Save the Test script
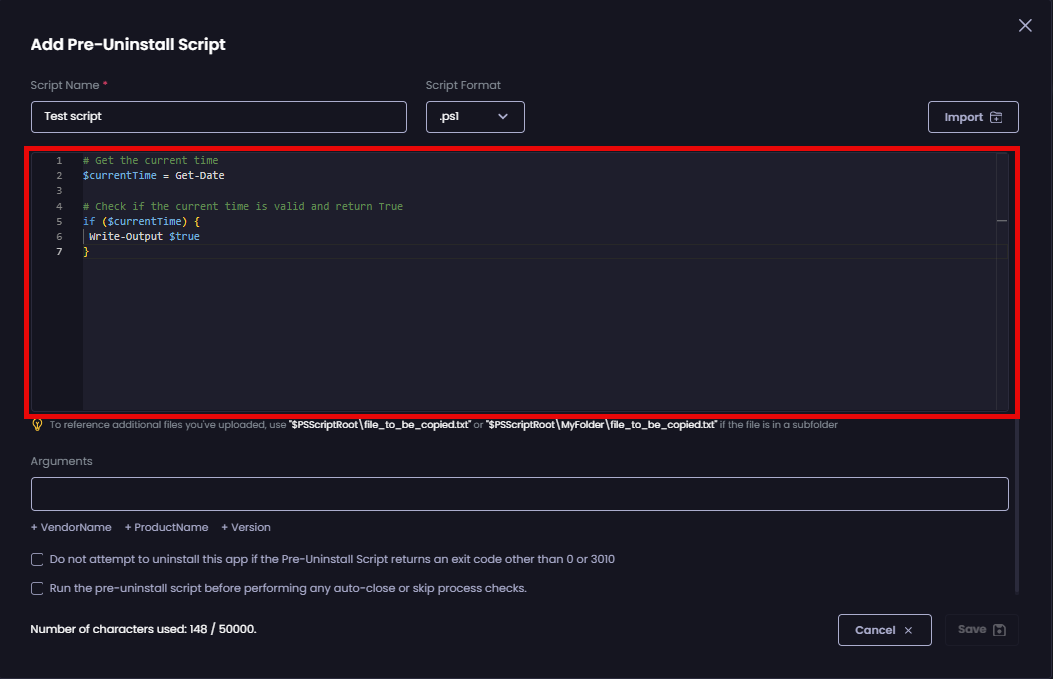This screenshot has width=1053, height=679. pos(981,630)
